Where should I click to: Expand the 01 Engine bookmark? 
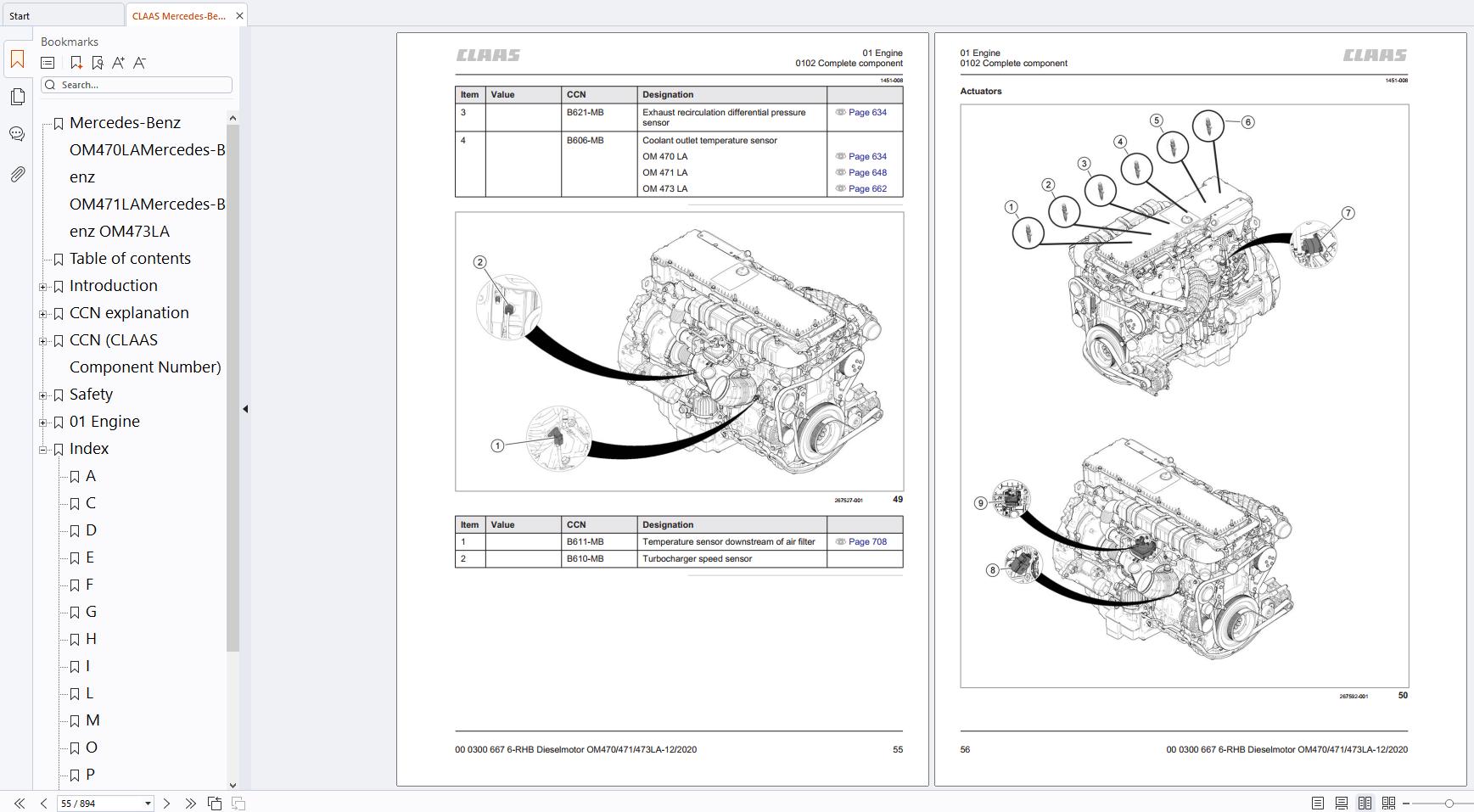pyautogui.click(x=42, y=423)
